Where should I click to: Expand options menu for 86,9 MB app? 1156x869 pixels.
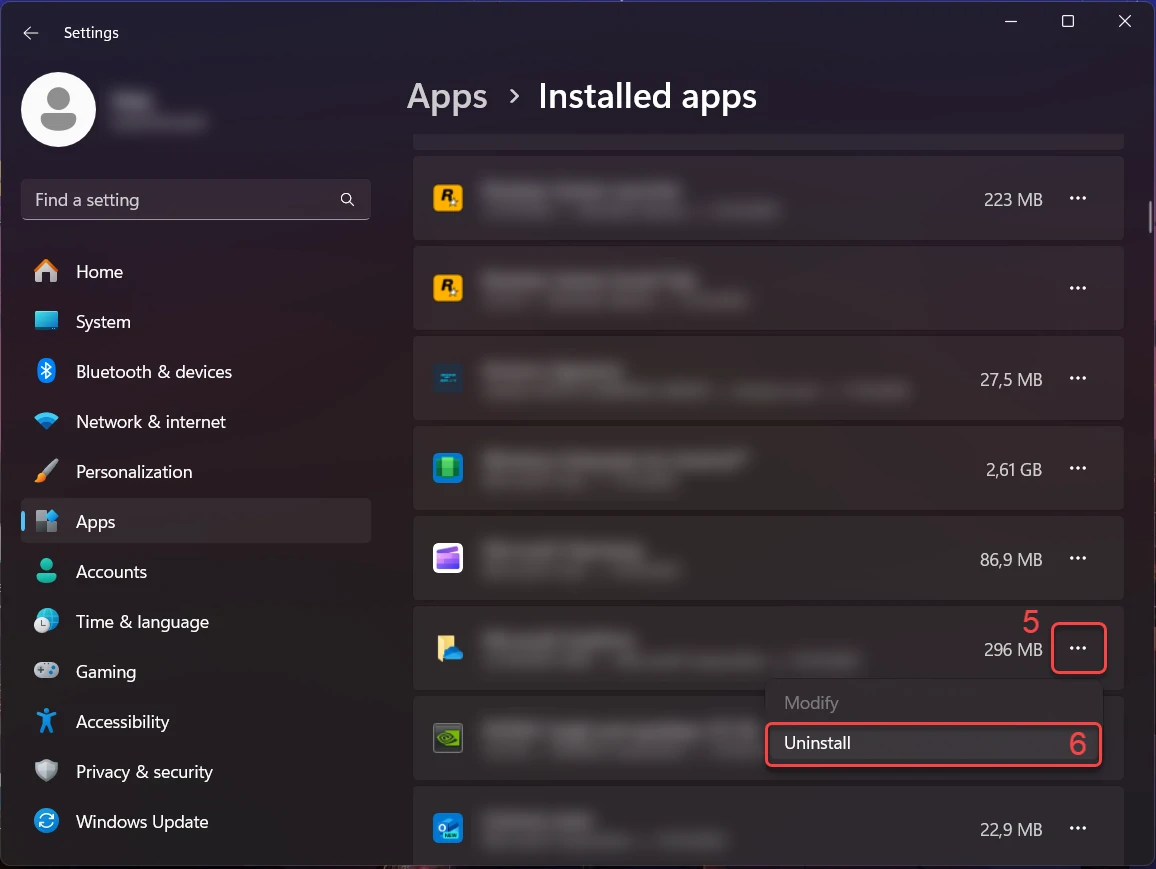1077,559
